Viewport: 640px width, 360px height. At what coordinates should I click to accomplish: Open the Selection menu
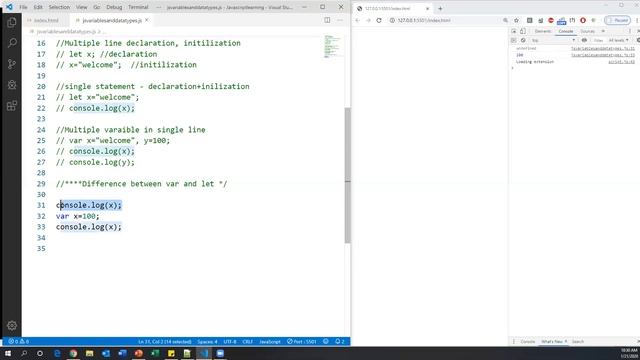pos(59,7)
